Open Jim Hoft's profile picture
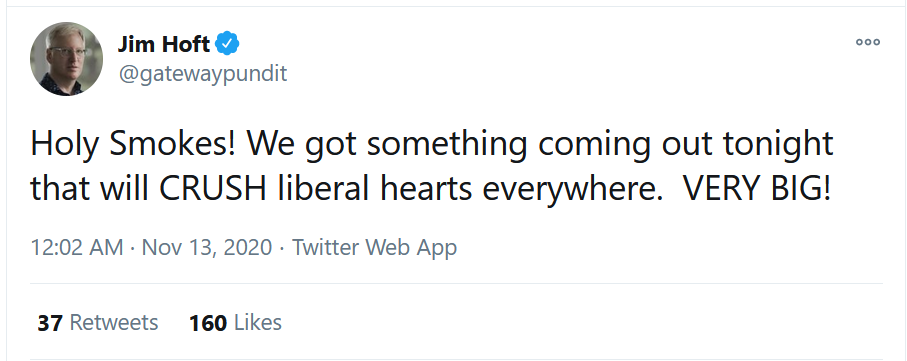The width and height of the screenshot is (907, 361). [67, 58]
